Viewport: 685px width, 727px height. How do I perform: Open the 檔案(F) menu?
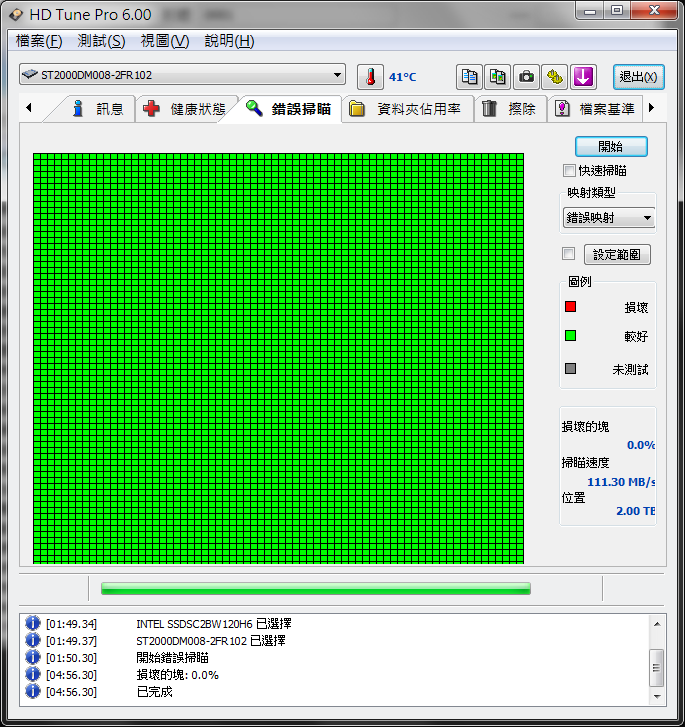(x=39, y=41)
